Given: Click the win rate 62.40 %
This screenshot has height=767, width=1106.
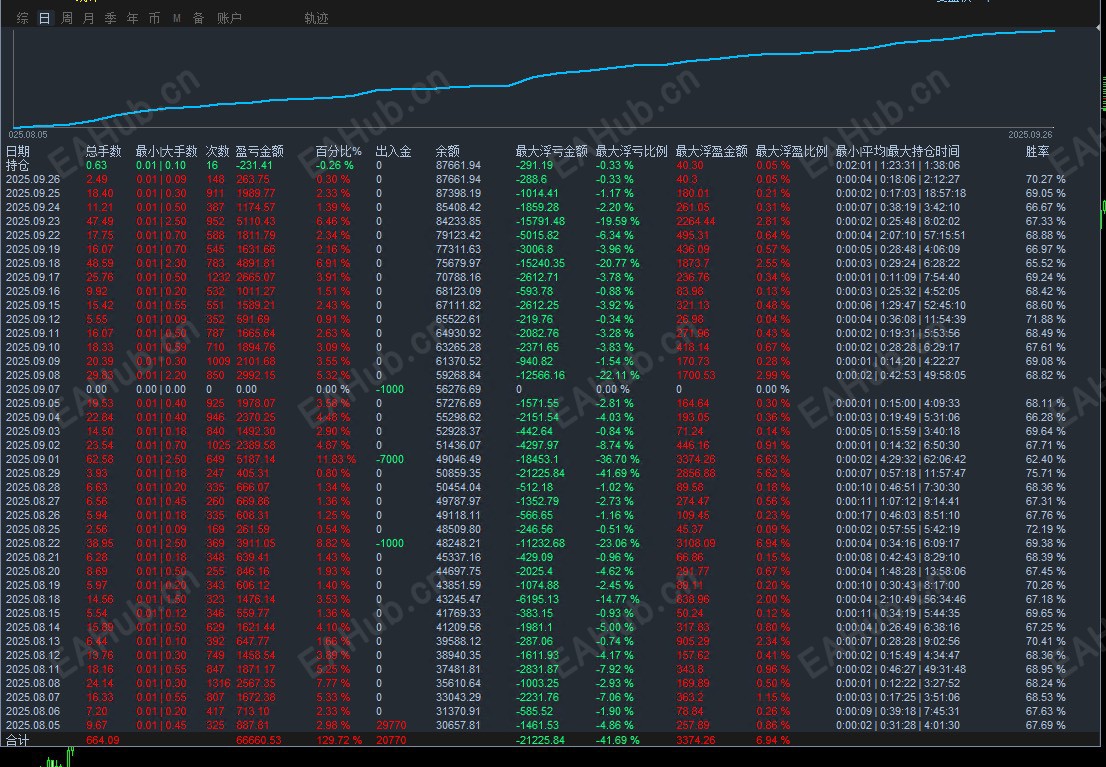Looking at the screenshot, I should pos(1045,459).
